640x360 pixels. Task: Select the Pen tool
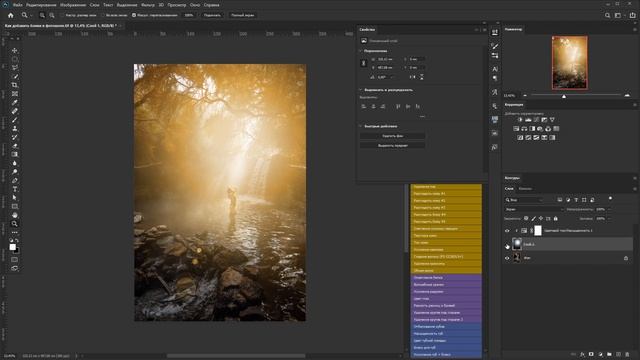coord(15,180)
